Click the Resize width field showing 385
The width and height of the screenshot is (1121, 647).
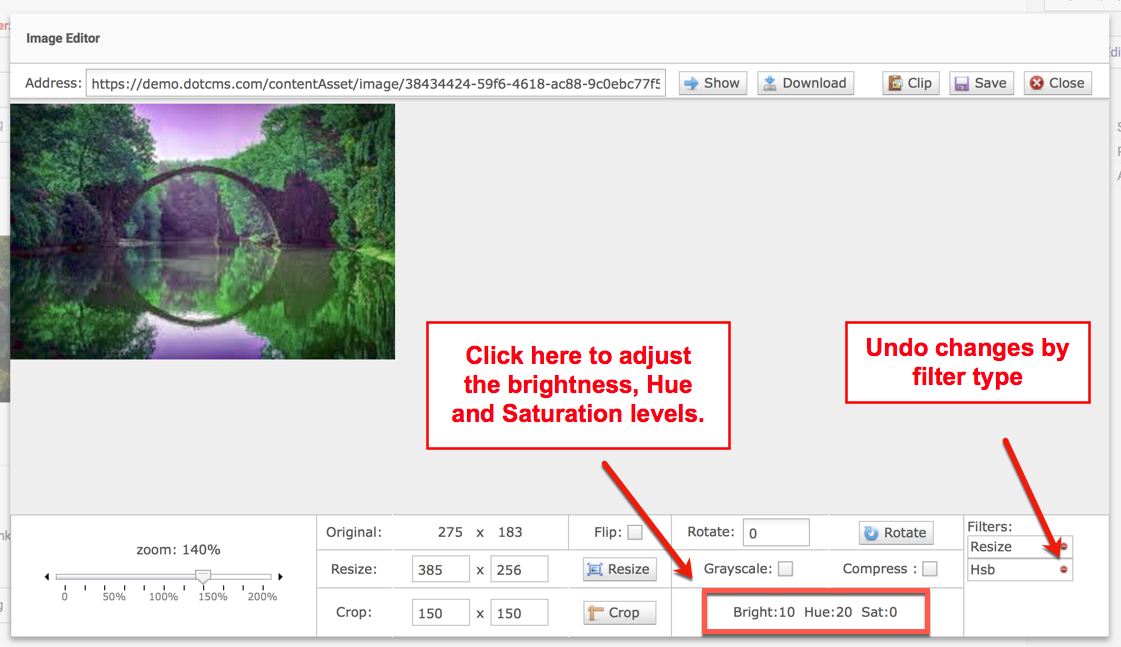click(x=440, y=570)
